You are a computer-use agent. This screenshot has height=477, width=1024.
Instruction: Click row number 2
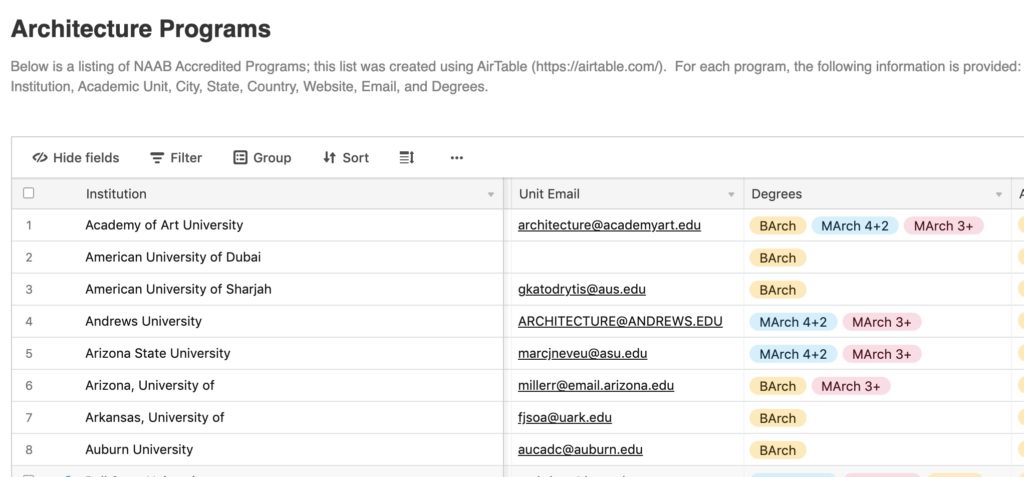(29, 257)
